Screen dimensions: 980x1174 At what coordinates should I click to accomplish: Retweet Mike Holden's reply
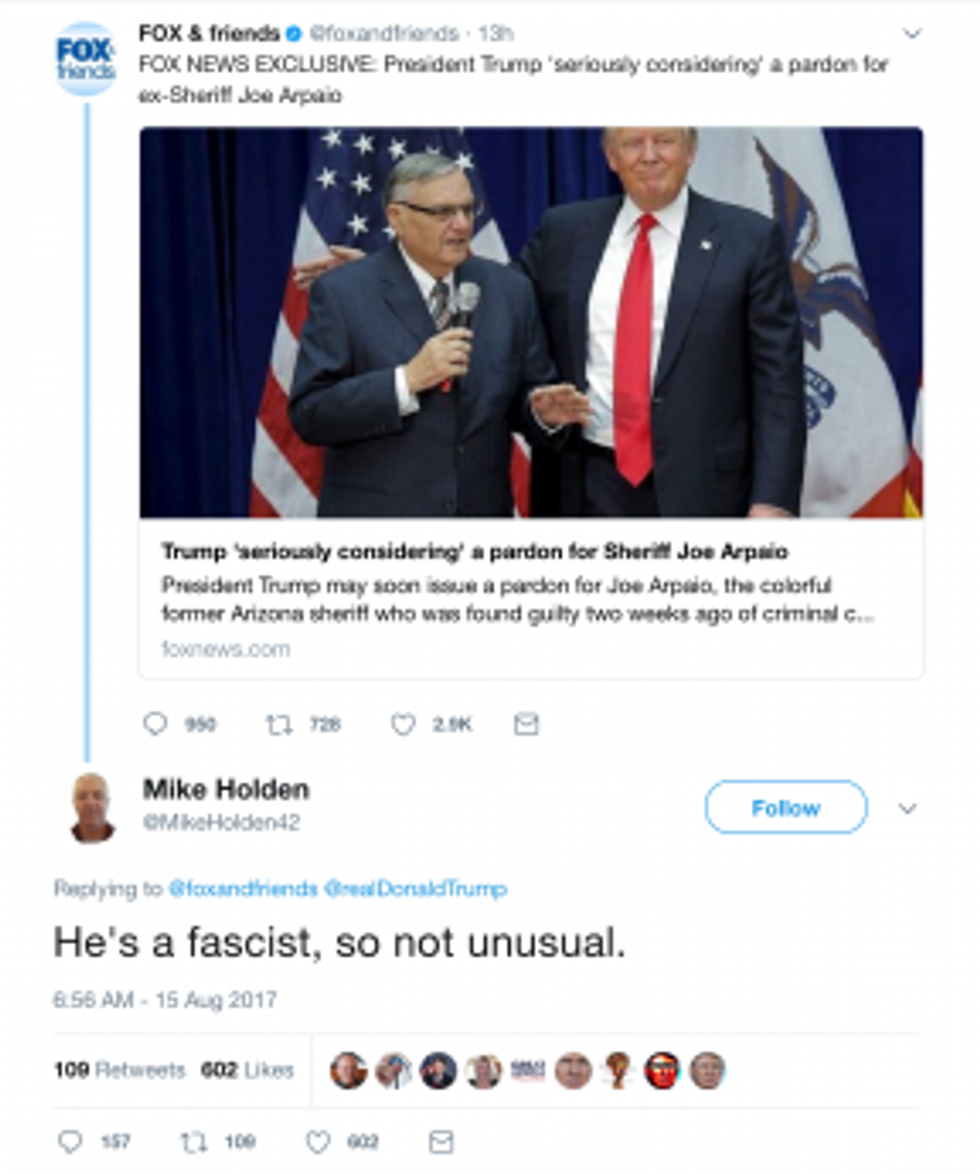click(194, 1141)
